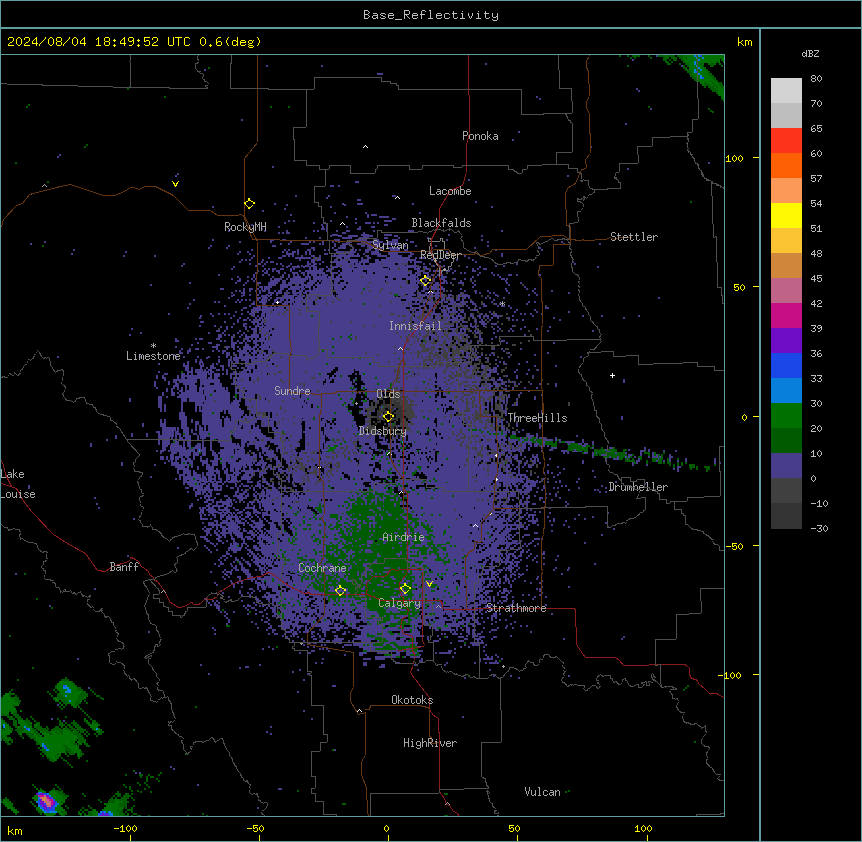The width and height of the screenshot is (862, 842).
Task: Click the yellow v marker right of Calgary diamond
Action: 429,584
